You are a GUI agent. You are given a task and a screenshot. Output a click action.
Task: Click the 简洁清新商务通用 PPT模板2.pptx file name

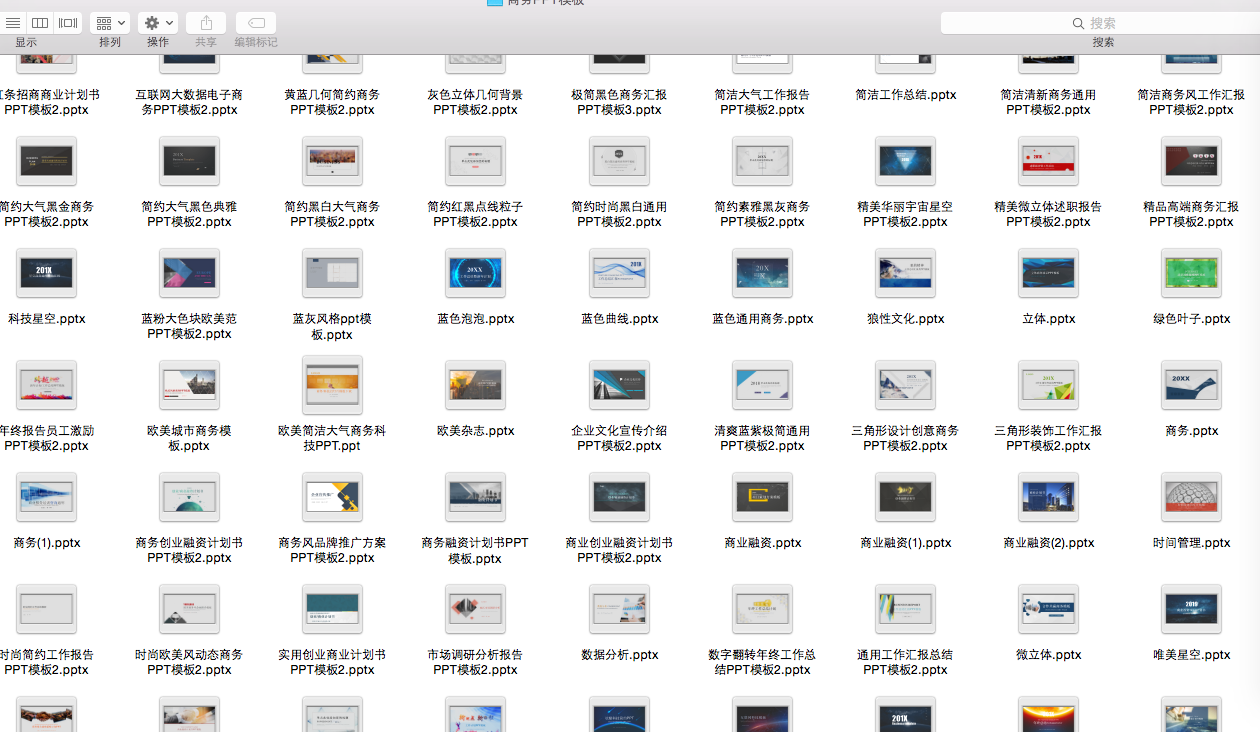click(1048, 102)
